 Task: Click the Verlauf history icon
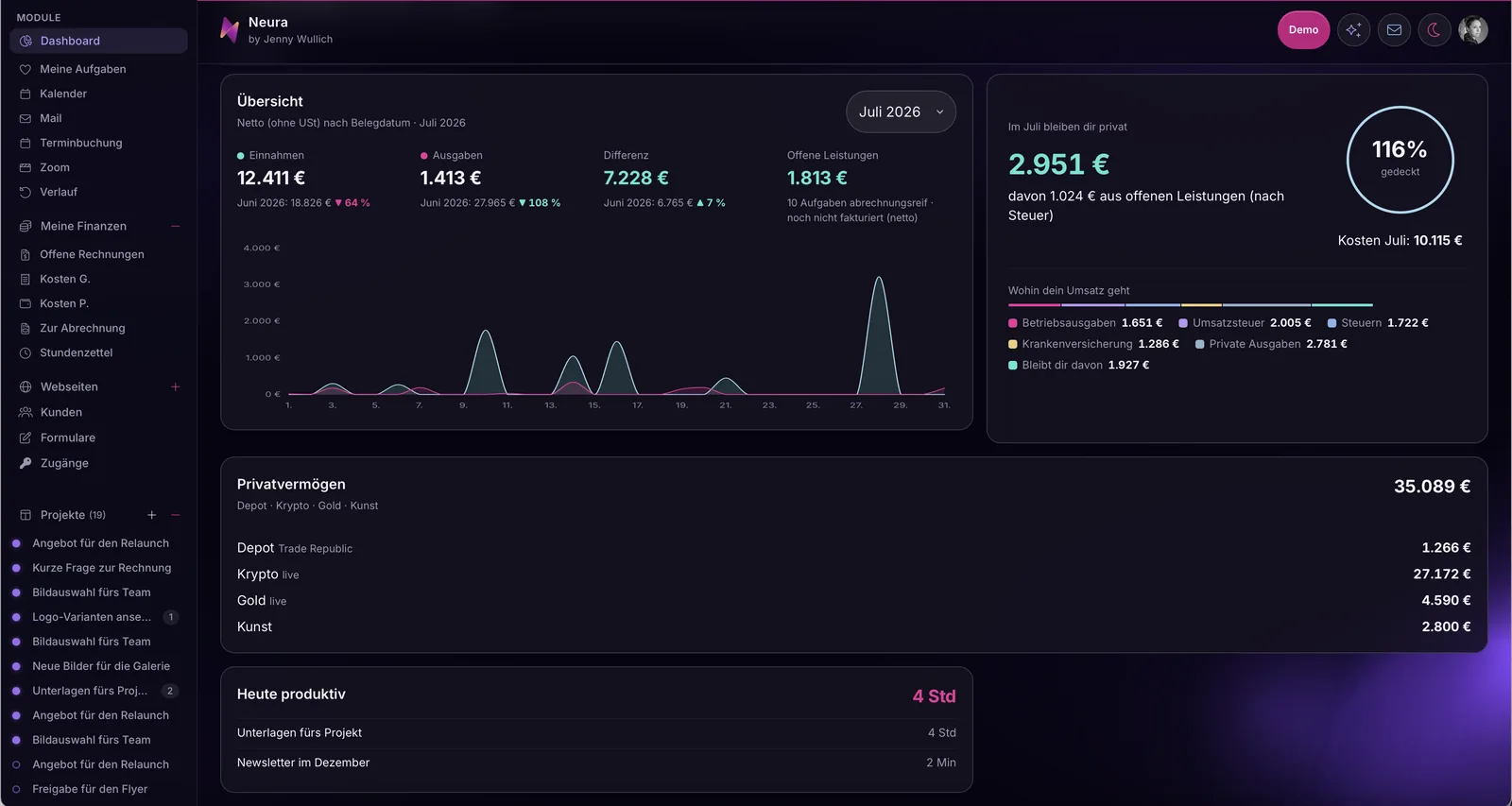click(x=26, y=192)
